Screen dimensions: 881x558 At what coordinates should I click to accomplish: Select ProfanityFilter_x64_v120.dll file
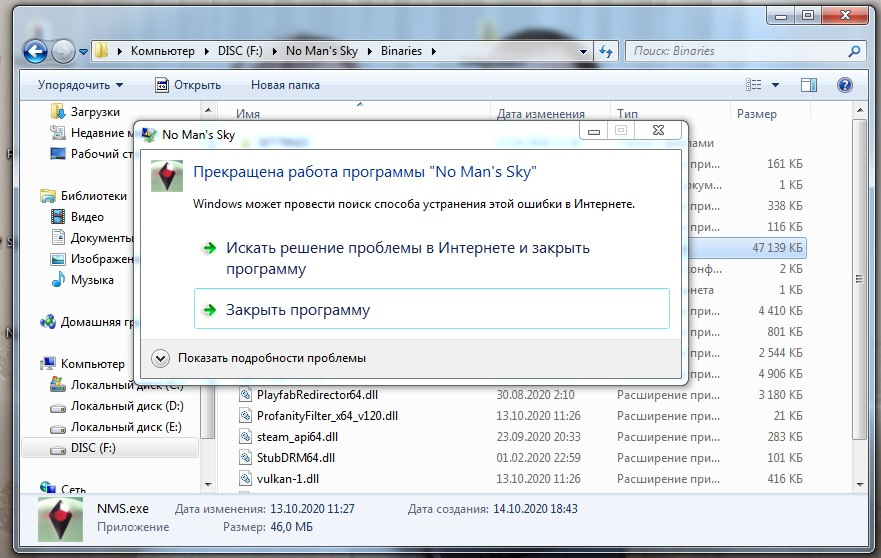pyautogui.click(x=327, y=416)
